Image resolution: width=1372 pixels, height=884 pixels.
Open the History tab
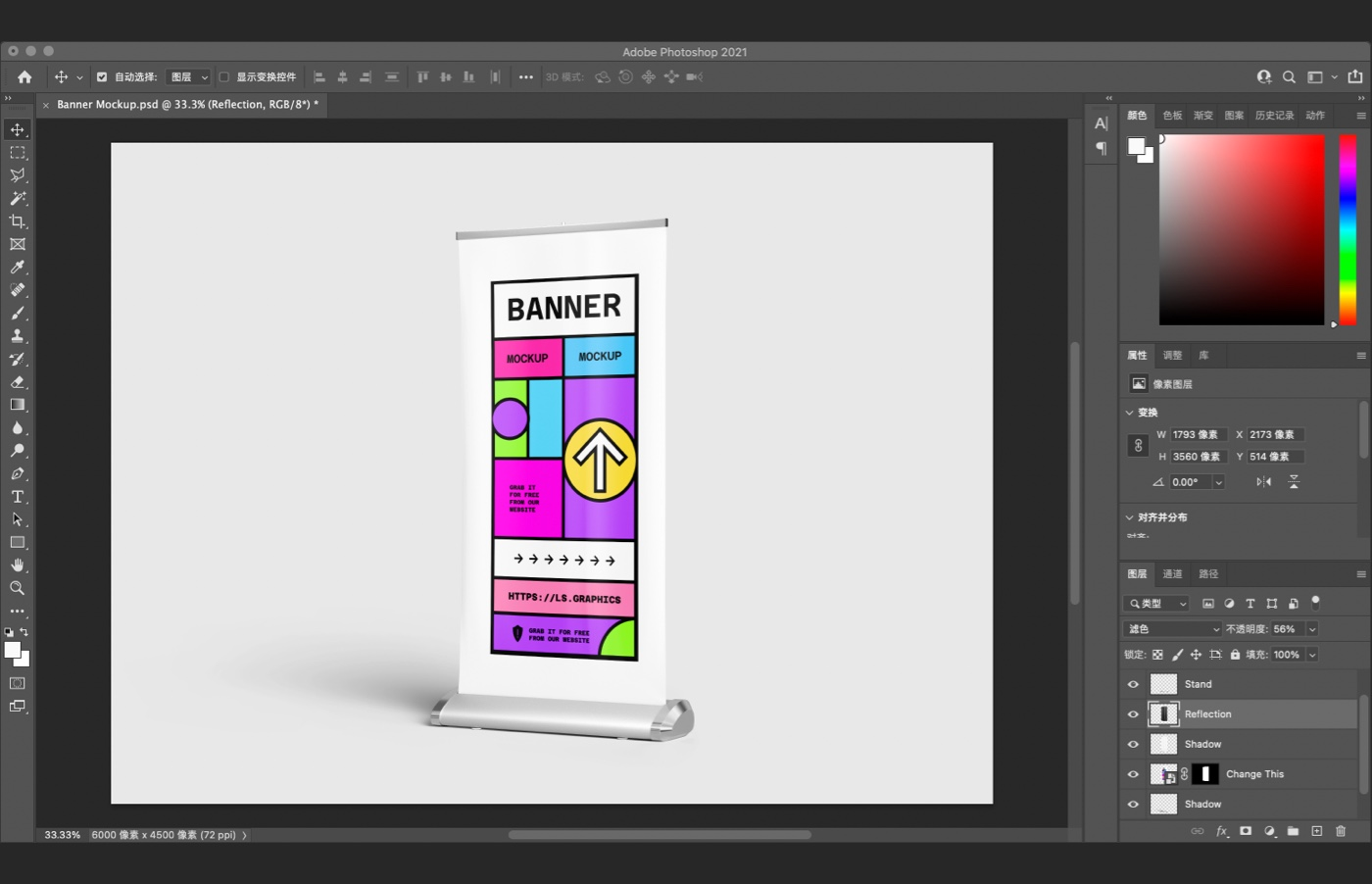(x=1274, y=116)
